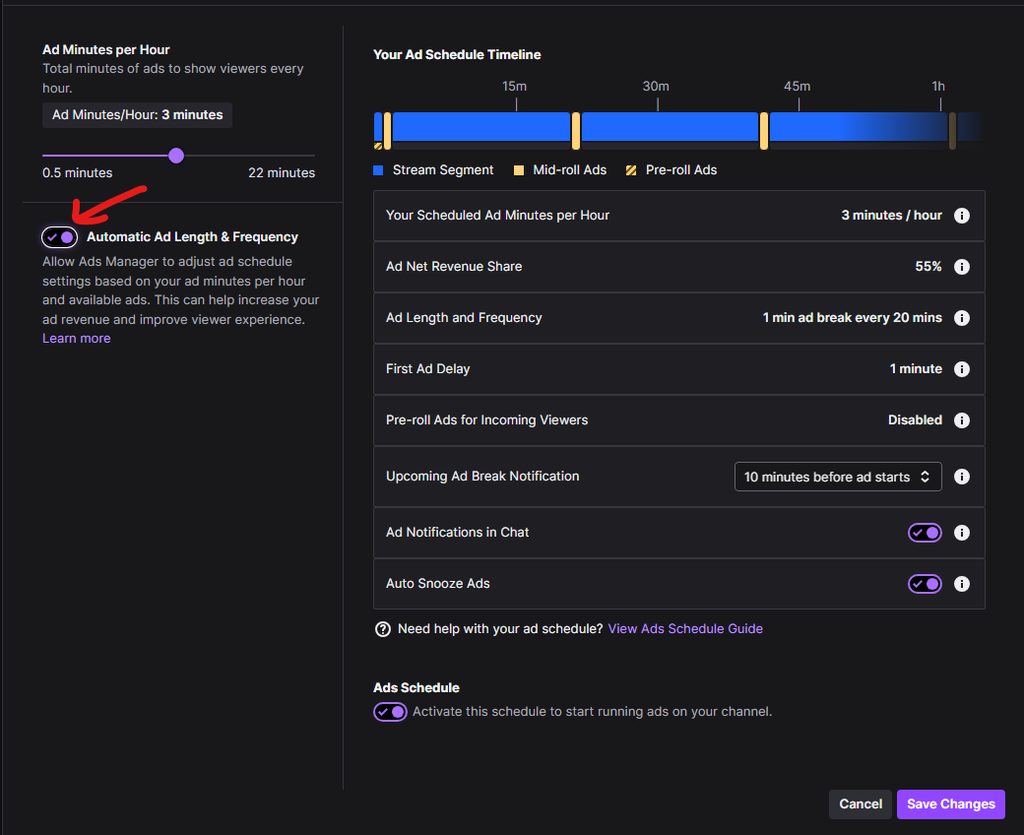Click the Ad Net Revenue Share info icon
1024x835 pixels.
point(962,266)
